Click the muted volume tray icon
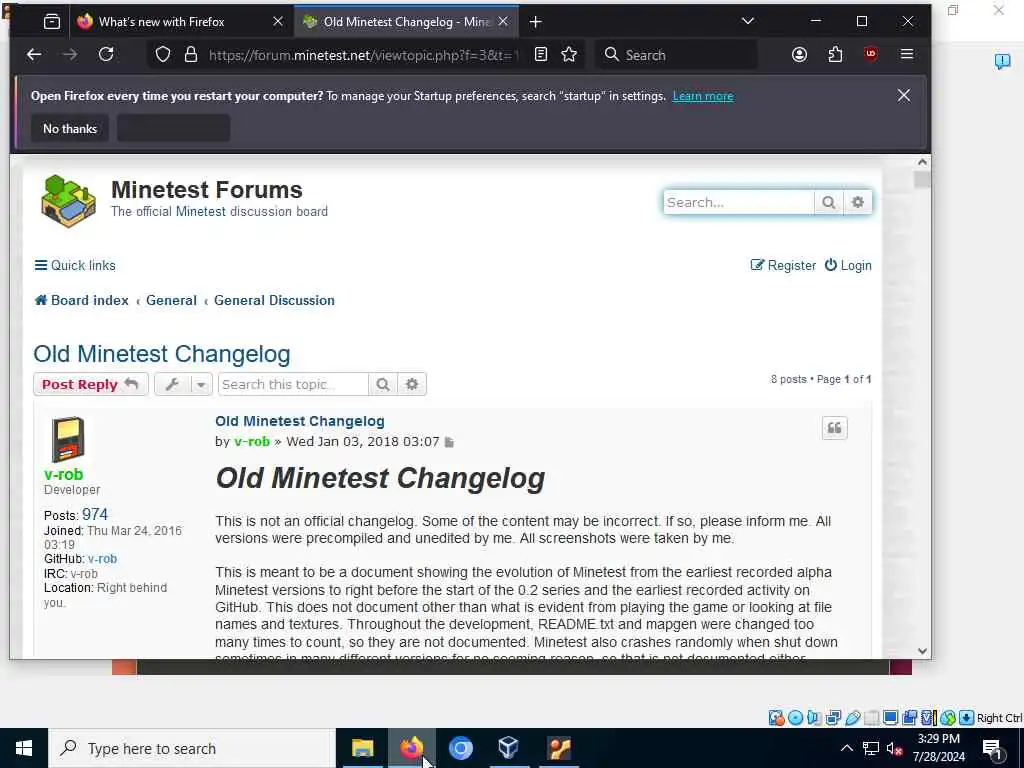 point(894,748)
